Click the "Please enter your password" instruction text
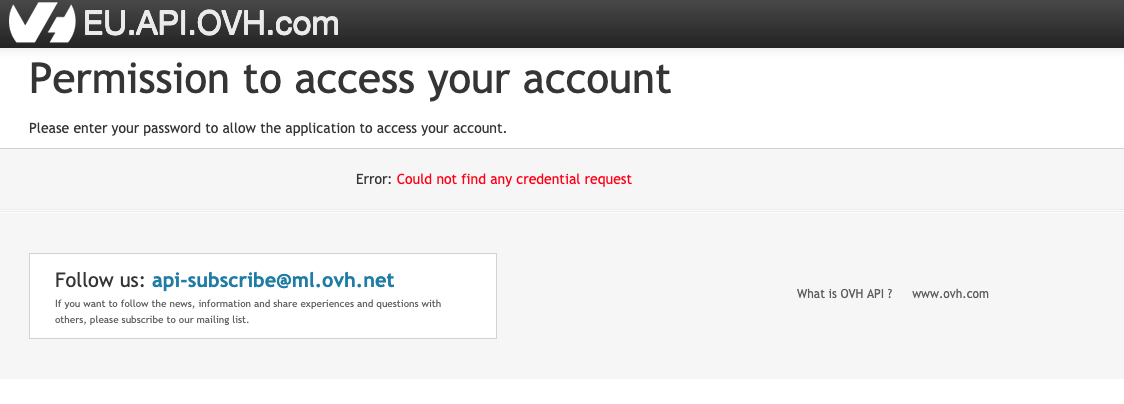The height and width of the screenshot is (404, 1124). (268, 128)
